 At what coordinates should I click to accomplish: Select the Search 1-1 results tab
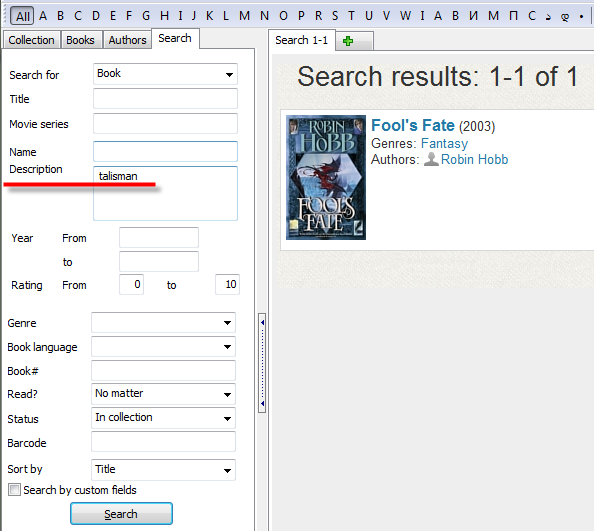(x=302, y=40)
